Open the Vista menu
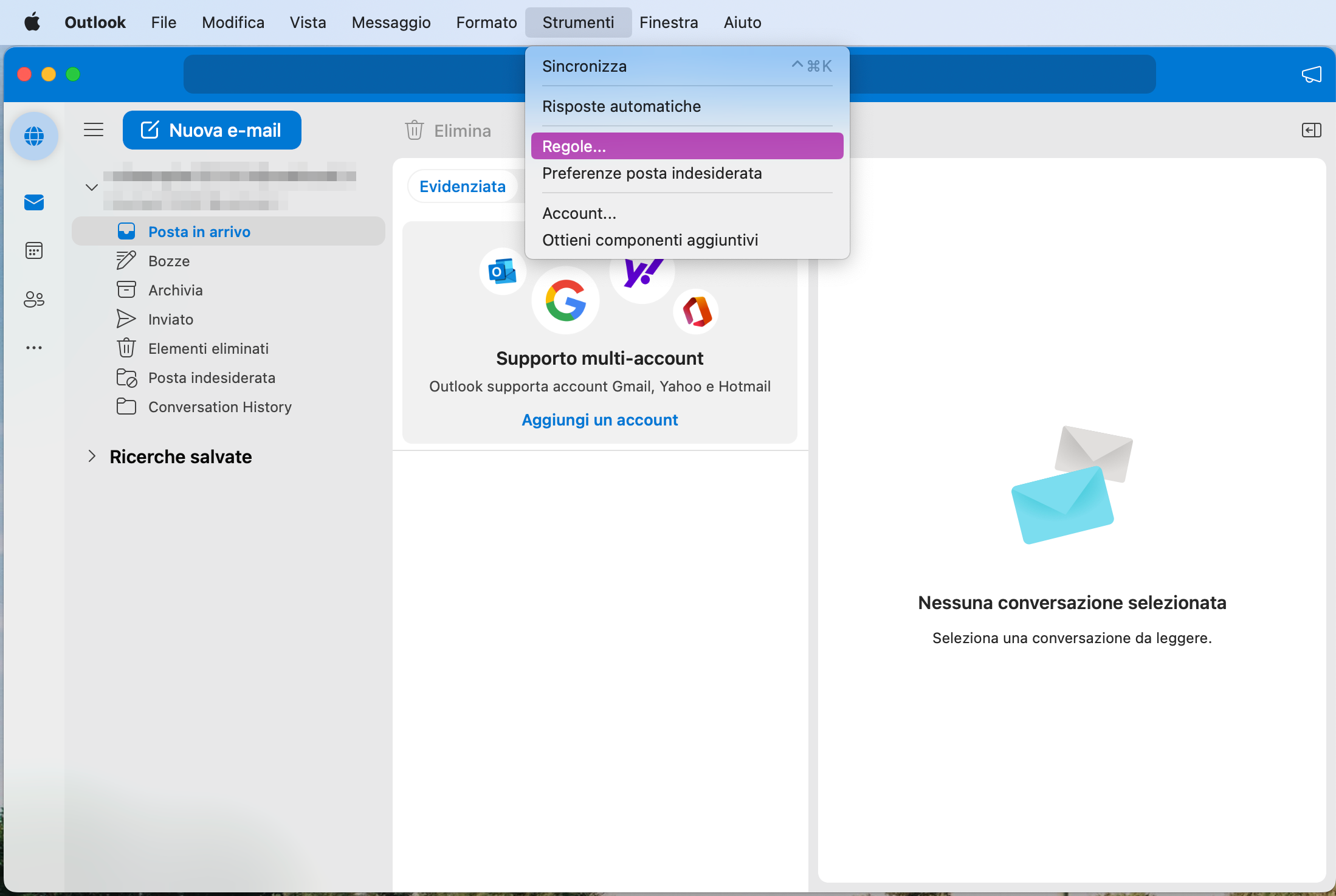 pos(308,22)
